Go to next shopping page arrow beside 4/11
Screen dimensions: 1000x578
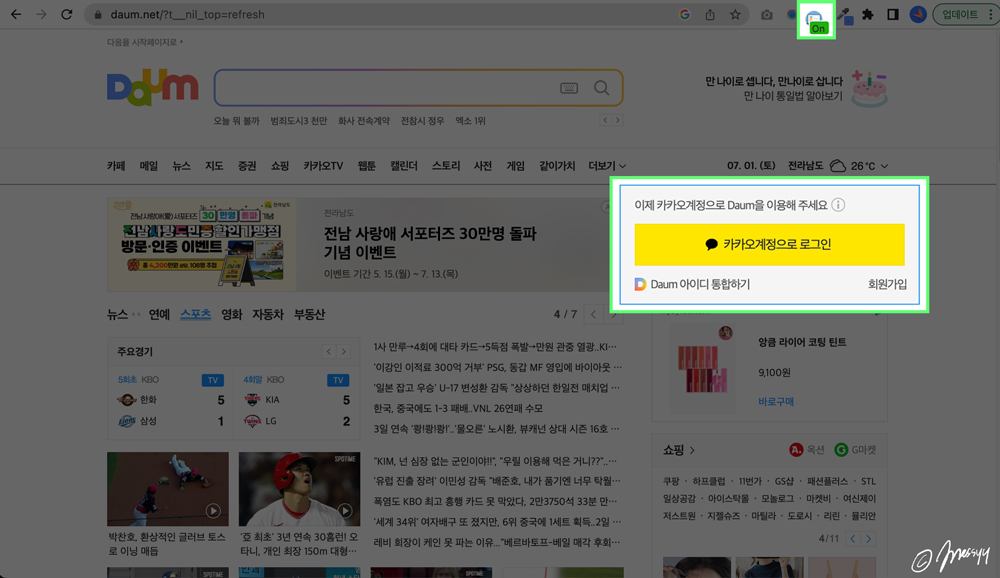(x=869, y=538)
